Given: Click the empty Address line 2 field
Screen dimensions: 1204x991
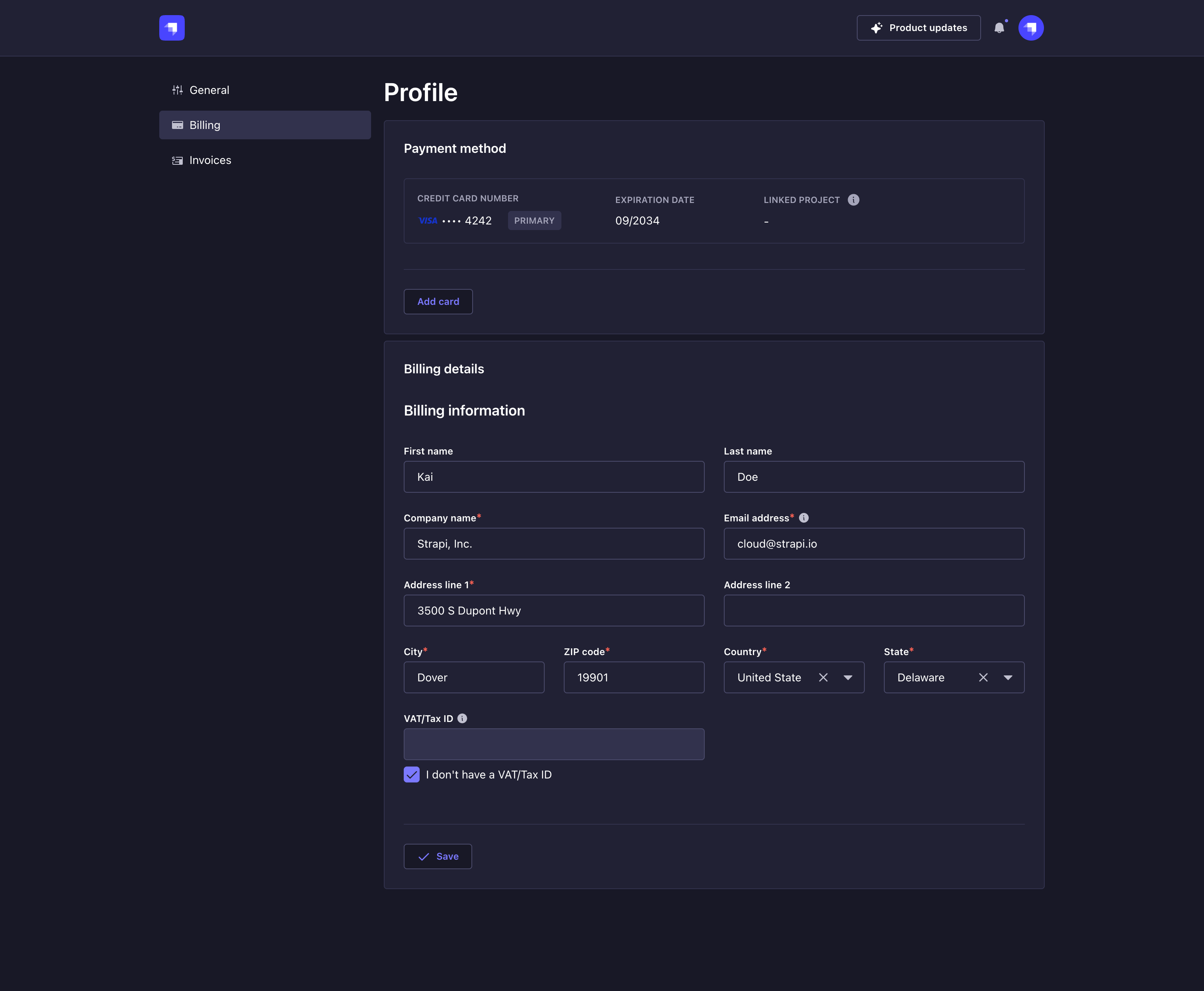Looking at the screenshot, I should click(873, 610).
